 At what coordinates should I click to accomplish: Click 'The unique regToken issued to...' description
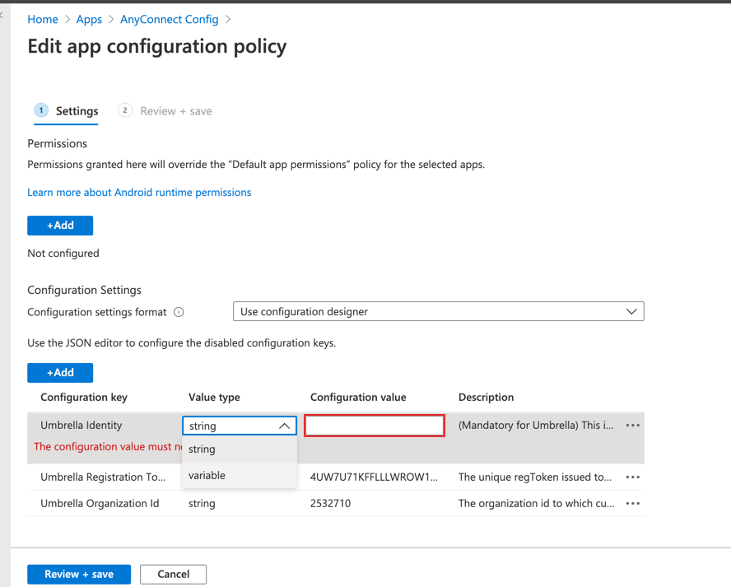tap(535, 477)
